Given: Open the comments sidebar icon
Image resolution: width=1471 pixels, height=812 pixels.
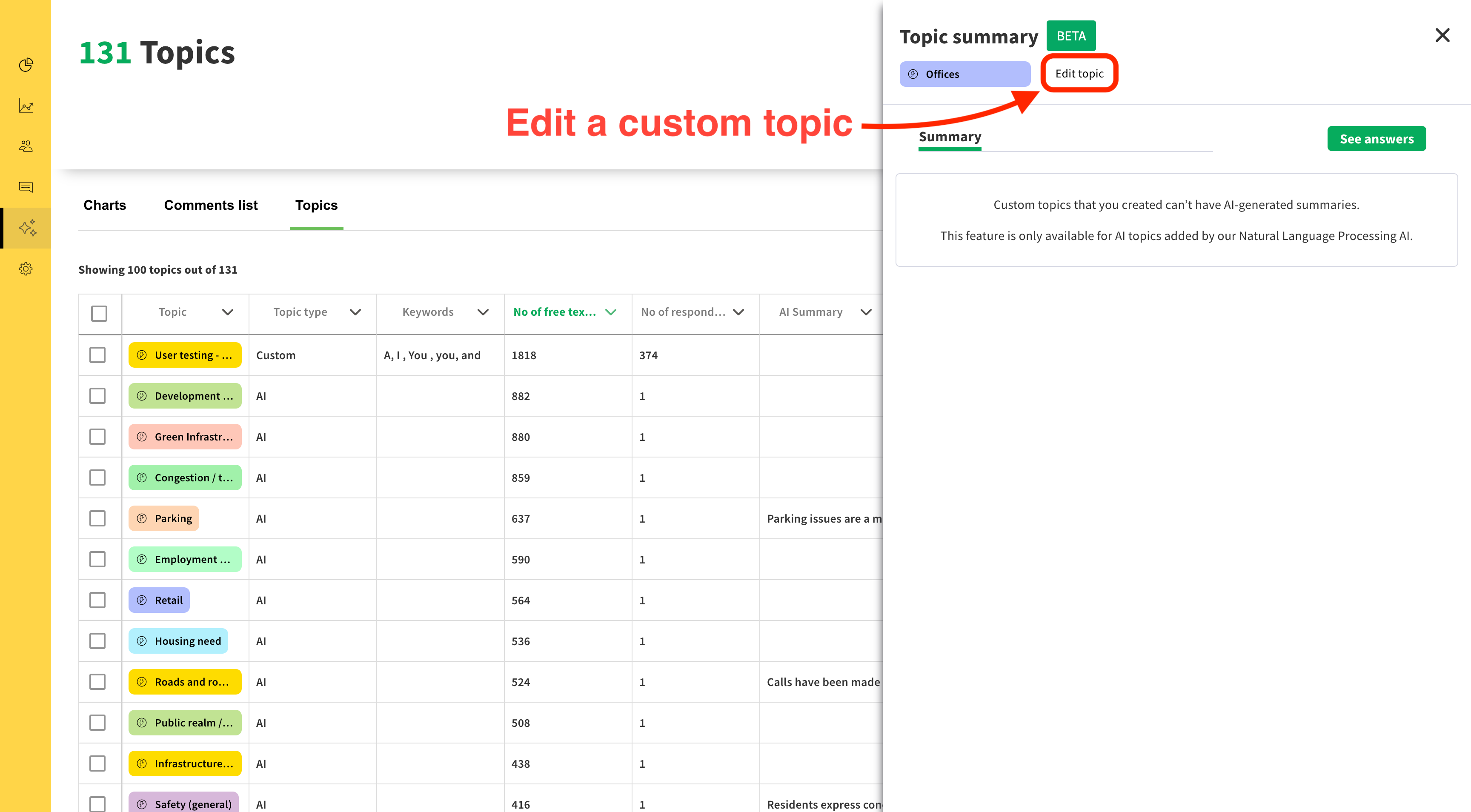Looking at the screenshot, I should 26,187.
